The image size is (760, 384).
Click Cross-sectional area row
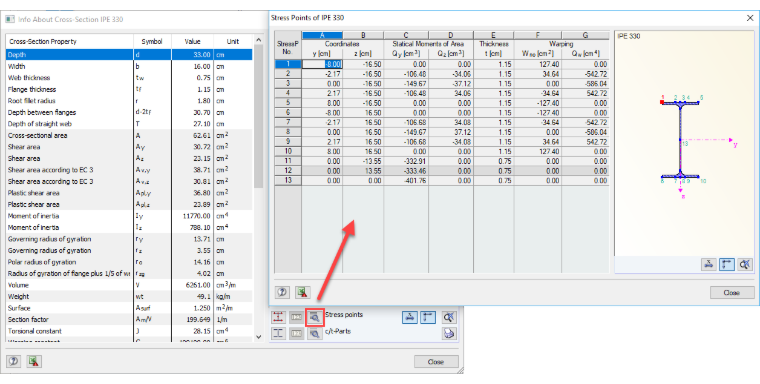click(129, 135)
